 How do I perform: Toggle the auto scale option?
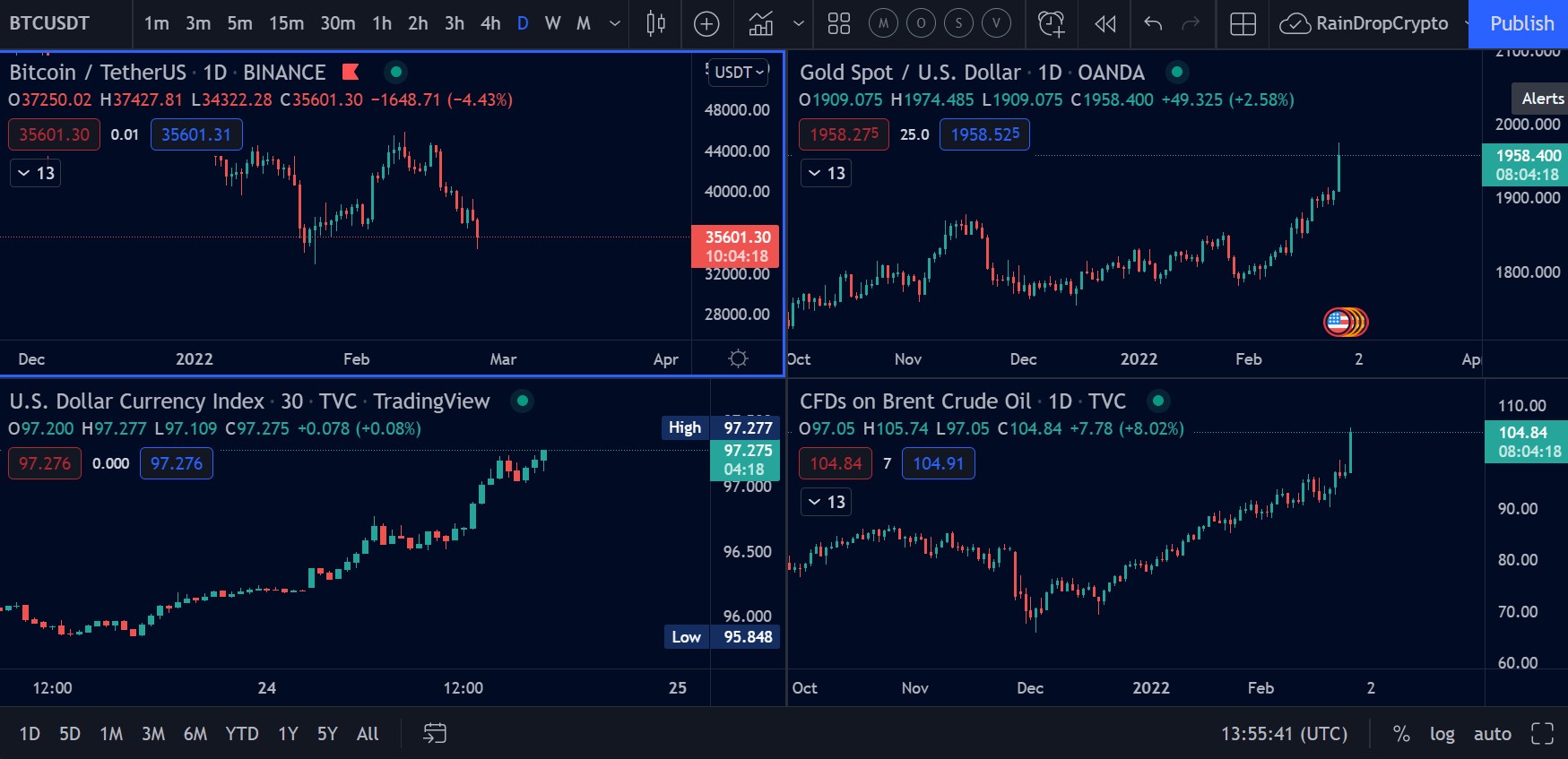click(1492, 734)
